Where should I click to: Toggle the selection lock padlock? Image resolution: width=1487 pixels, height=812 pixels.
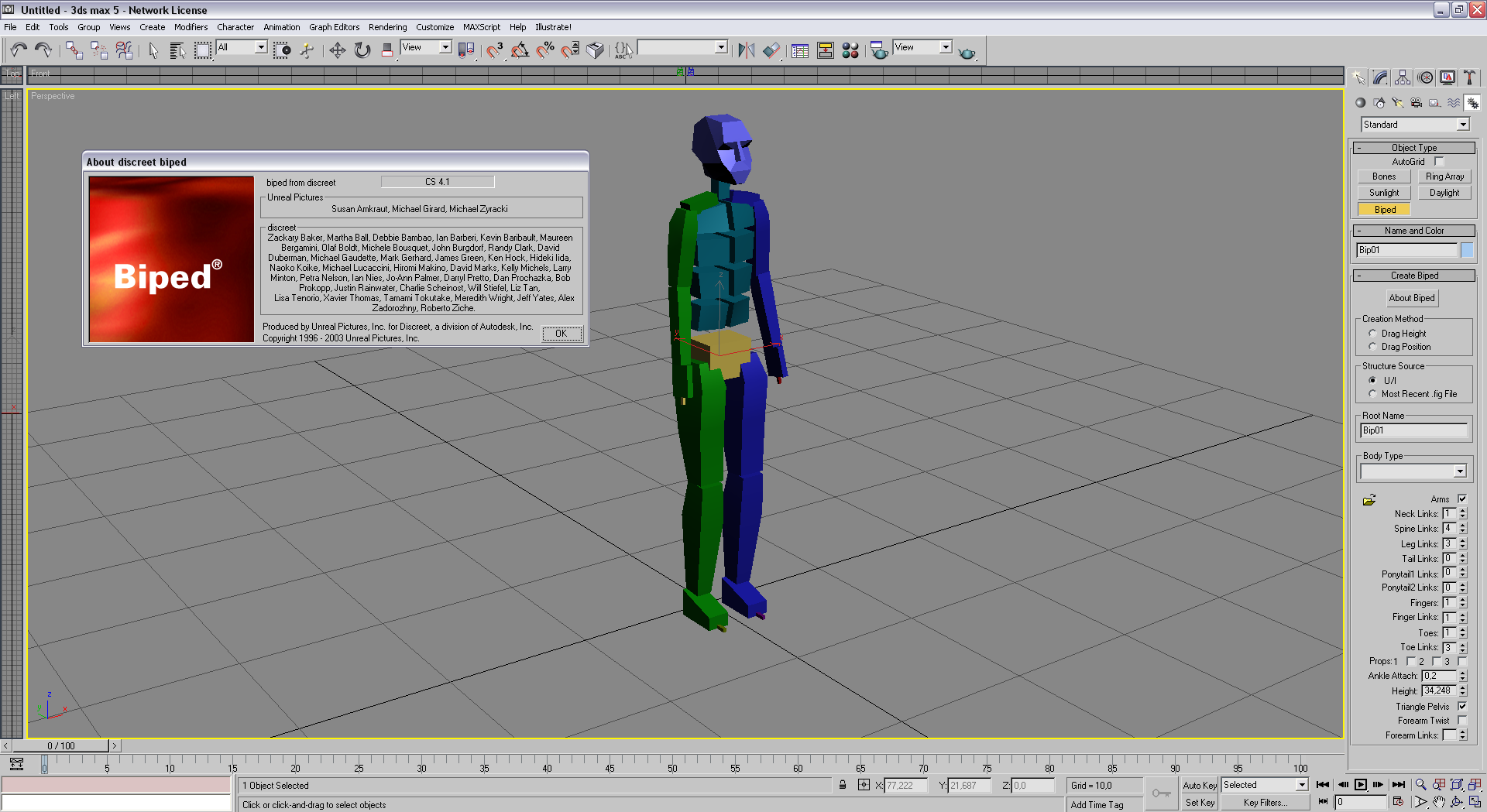[x=843, y=785]
